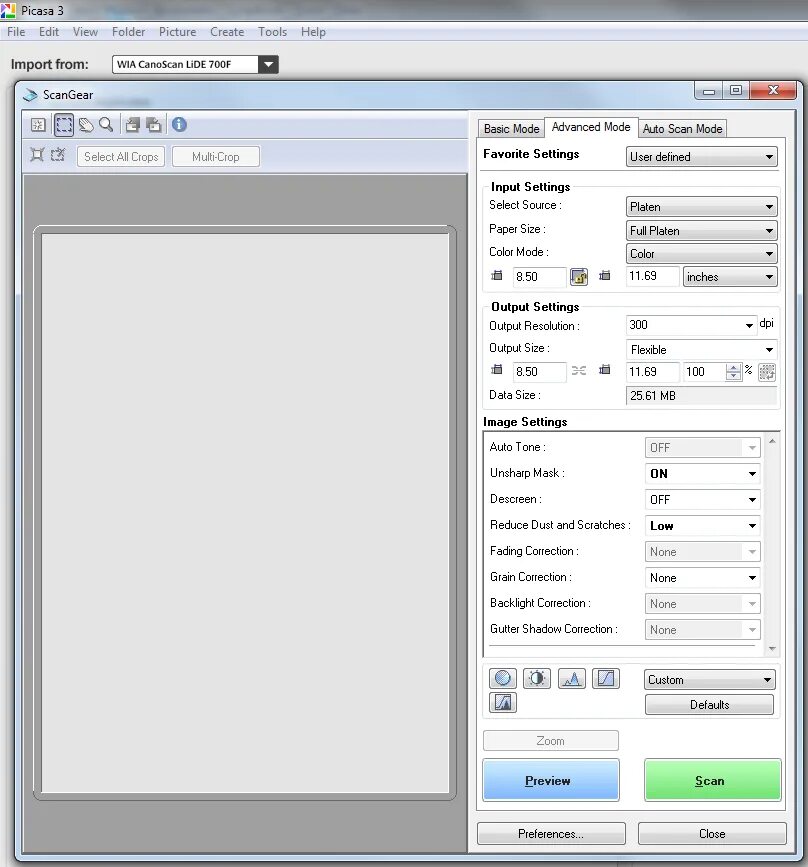This screenshot has height=867, width=808.
Task: Click the Remove Cropping Frame icon
Action: pyautogui.click(x=58, y=155)
